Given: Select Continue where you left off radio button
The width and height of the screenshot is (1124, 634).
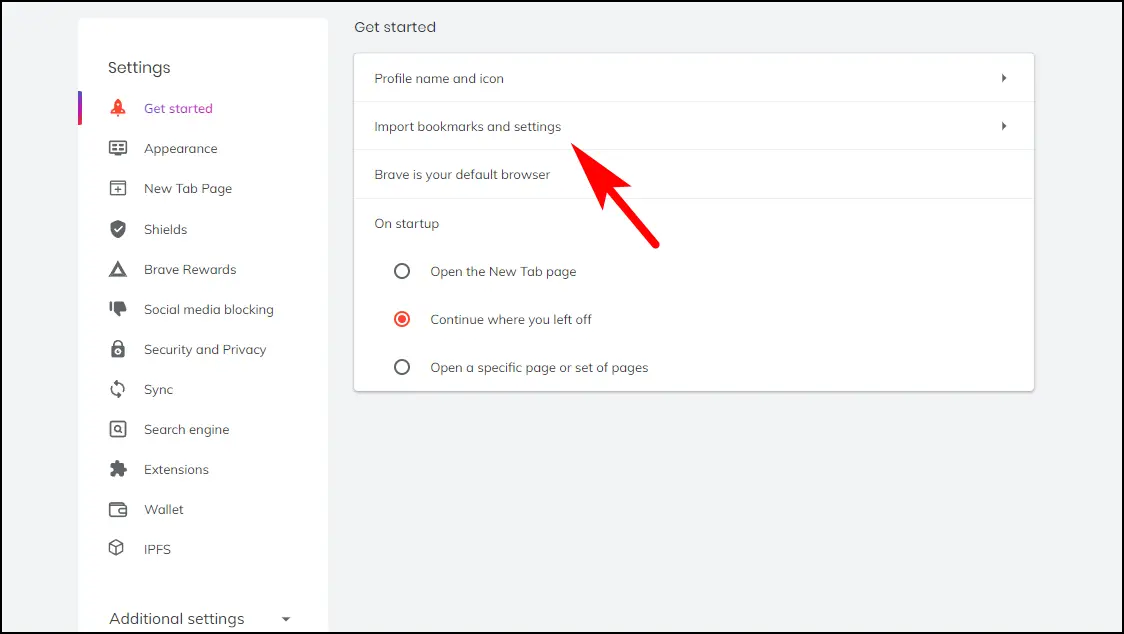Looking at the screenshot, I should pyautogui.click(x=402, y=319).
